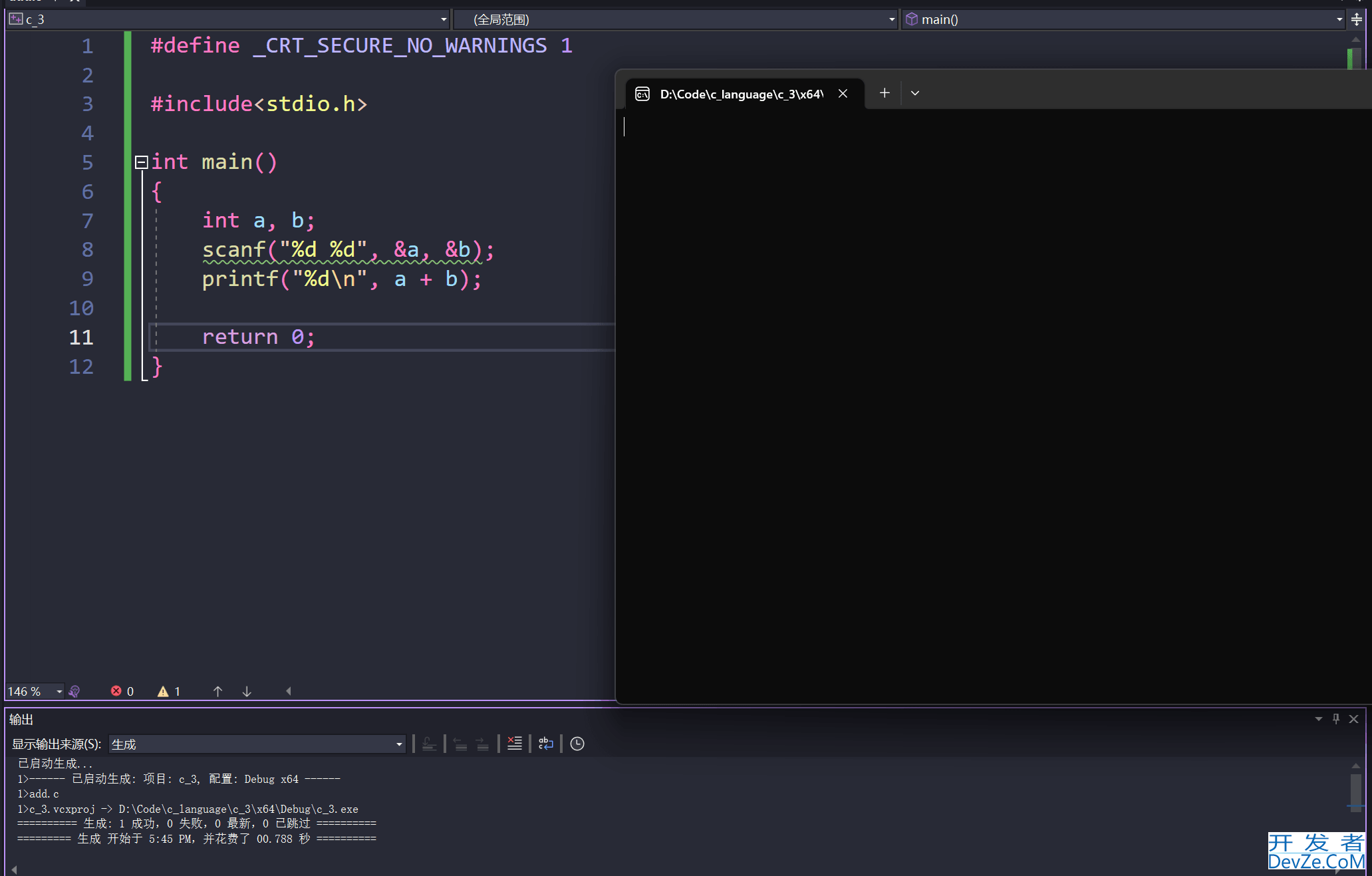The width and height of the screenshot is (1372, 876).
Task: Click the console icon on the terminal tab
Action: point(642,94)
